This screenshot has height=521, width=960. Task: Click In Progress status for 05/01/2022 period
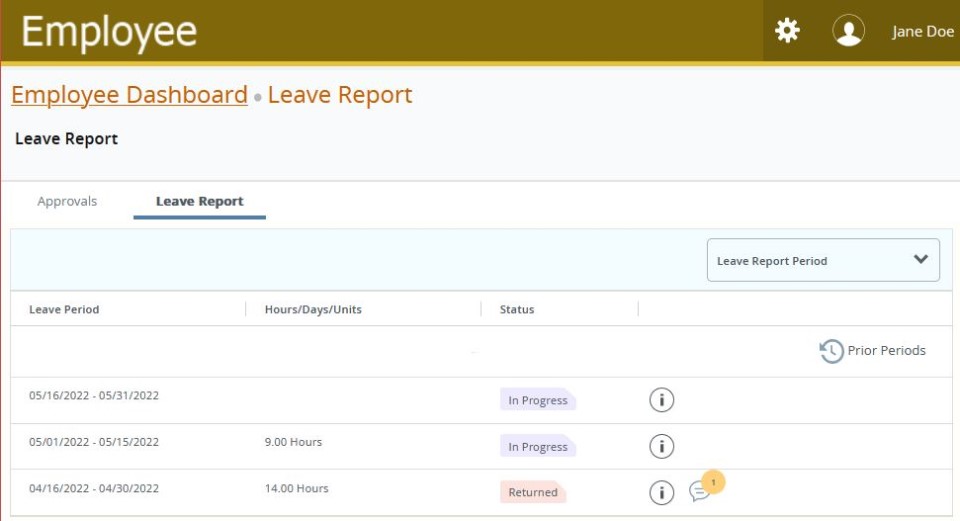click(537, 447)
